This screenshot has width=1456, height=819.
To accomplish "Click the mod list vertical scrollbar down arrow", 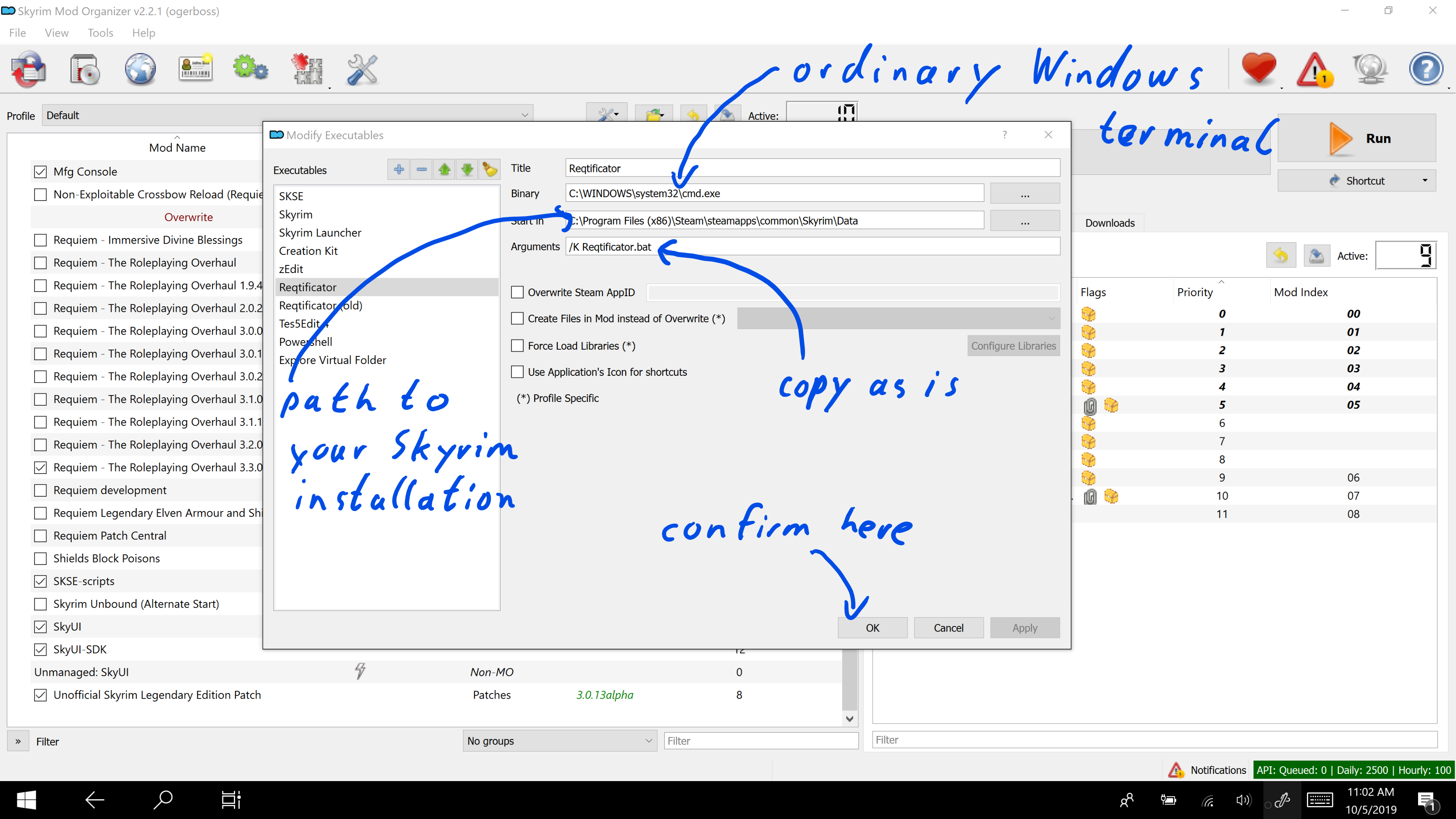I will click(849, 718).
